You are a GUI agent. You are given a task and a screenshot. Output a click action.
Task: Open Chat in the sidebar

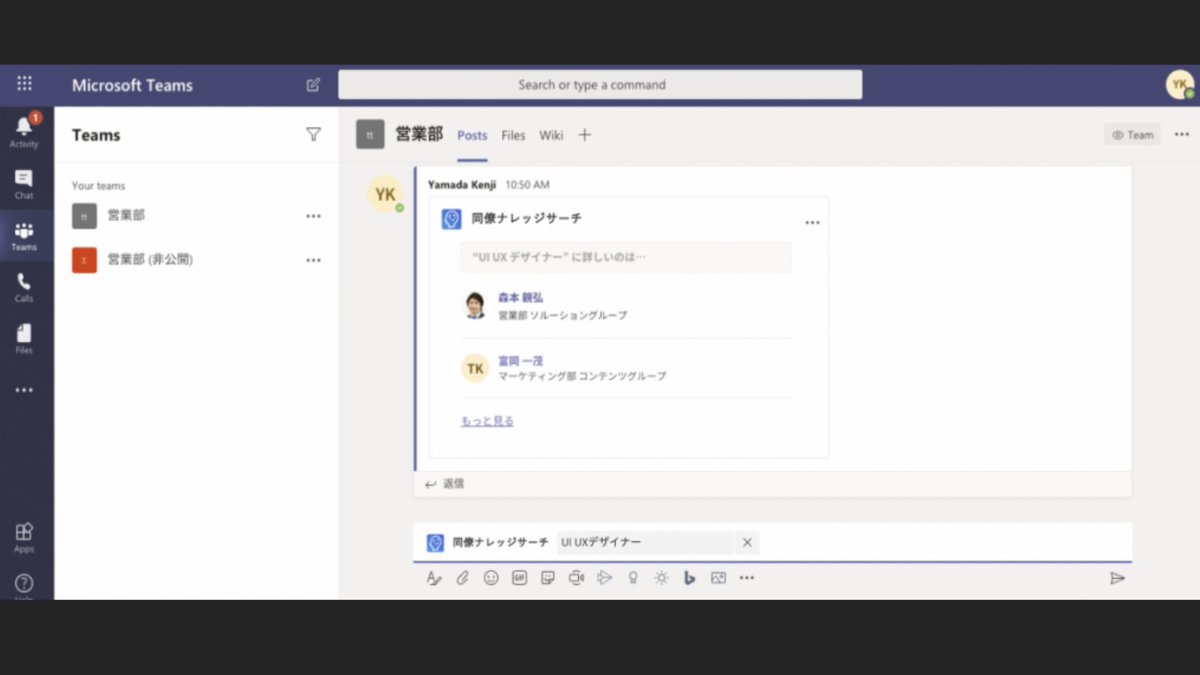(24, 183)
